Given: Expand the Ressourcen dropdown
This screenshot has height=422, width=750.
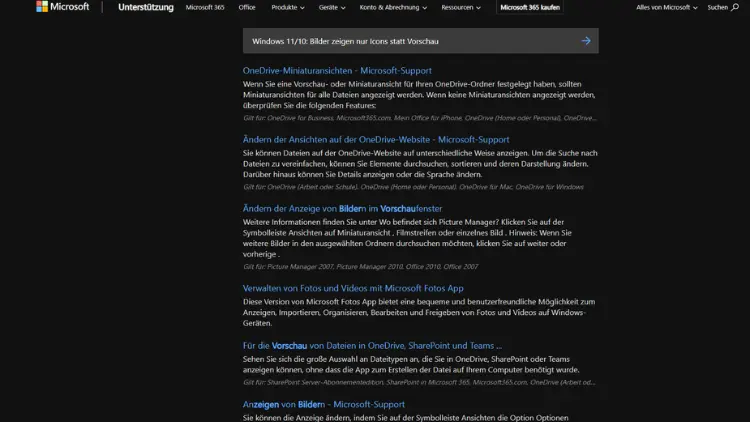Looking at the screenshot, I should pos(461,7).
